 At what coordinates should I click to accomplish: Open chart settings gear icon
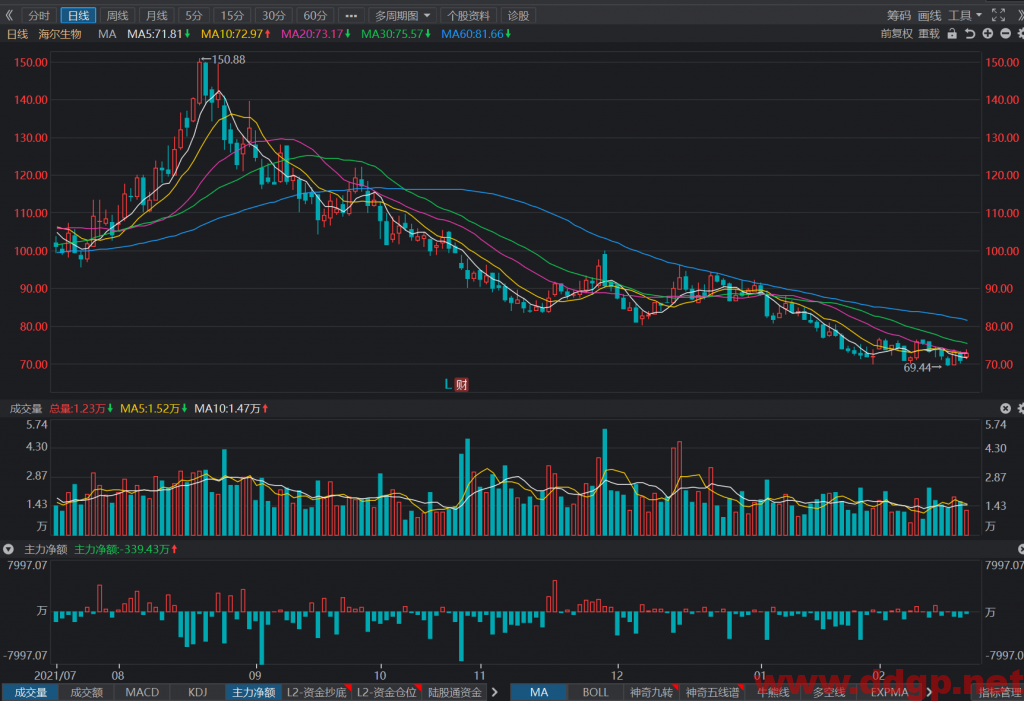click(x=1020, y=33)
